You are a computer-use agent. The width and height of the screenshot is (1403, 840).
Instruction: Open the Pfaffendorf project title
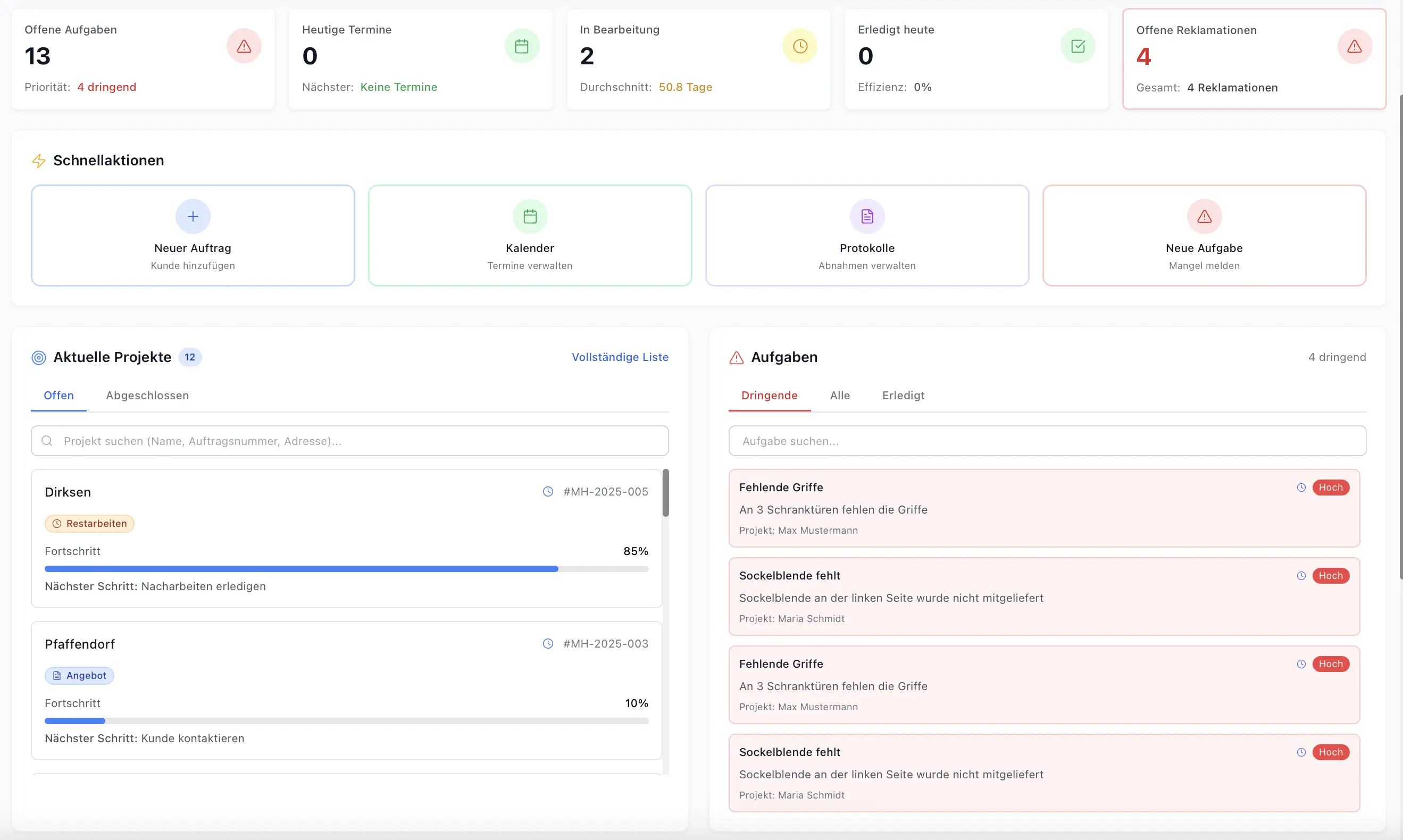pyautogui.click(x=80, y=644)
